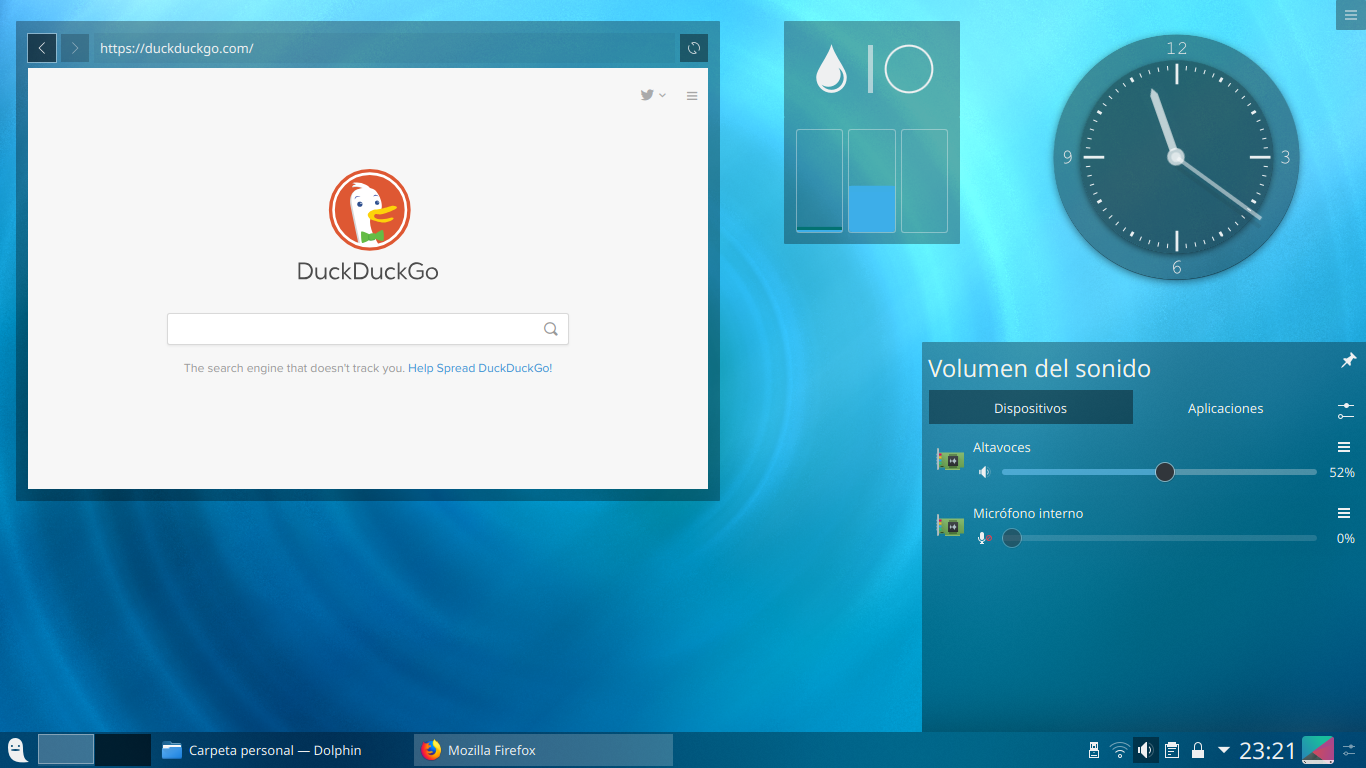Click the Micrófono interno sound card icon

[950, 526]
